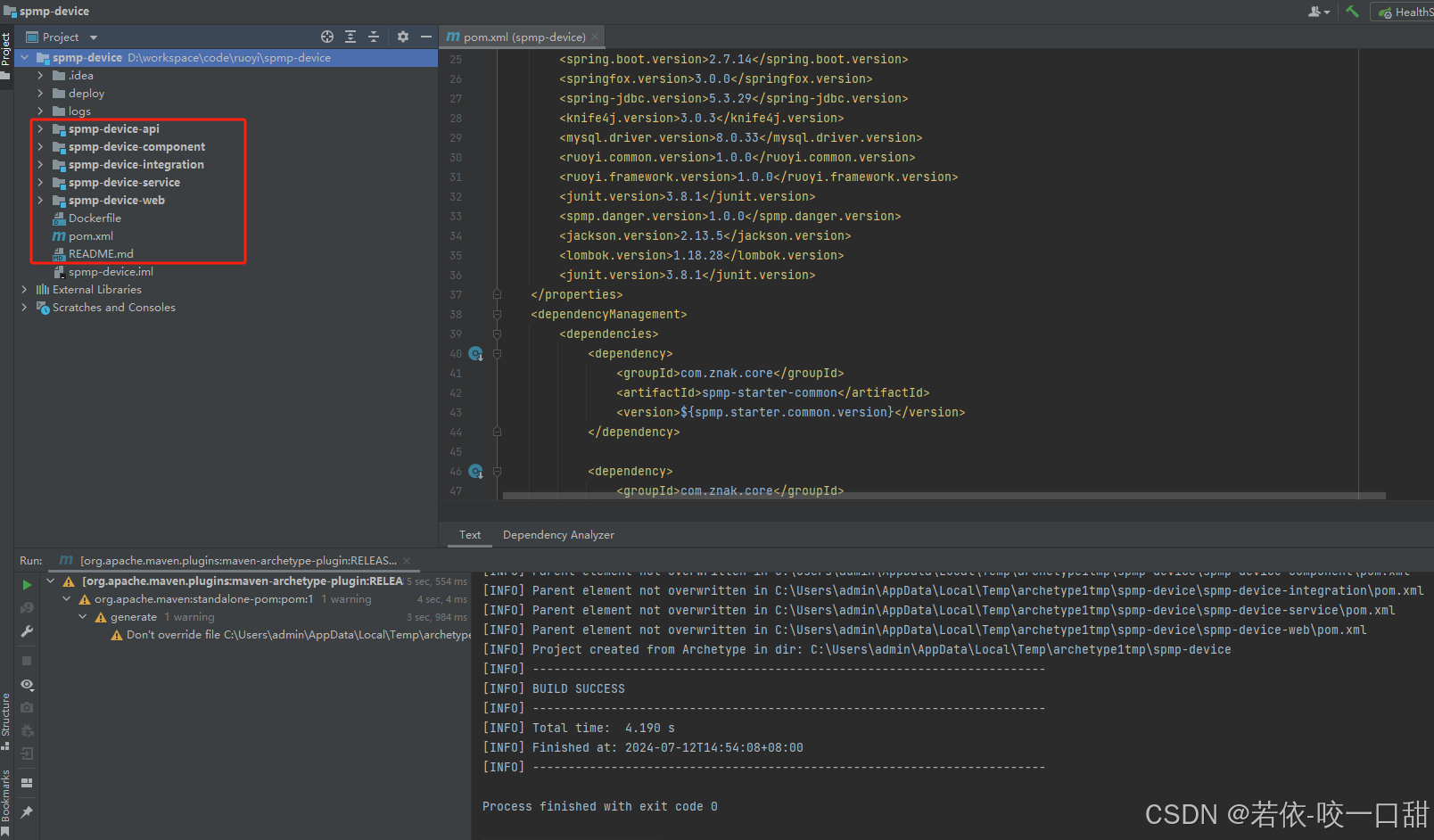1434x840 pixels.
Task: Open Project panel gear options
Action: (403, 37)
